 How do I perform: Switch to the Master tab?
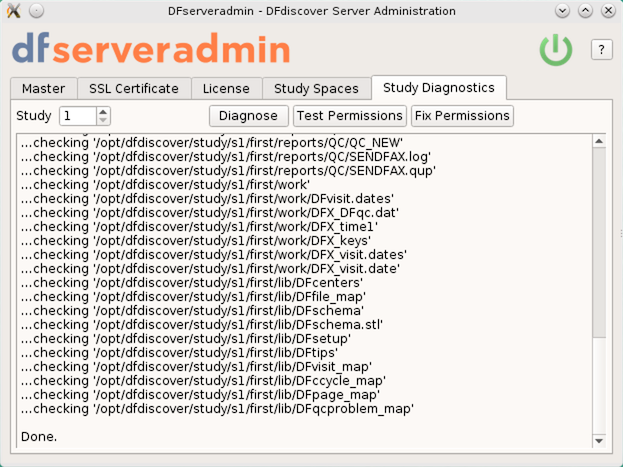(x=44, y=88)
